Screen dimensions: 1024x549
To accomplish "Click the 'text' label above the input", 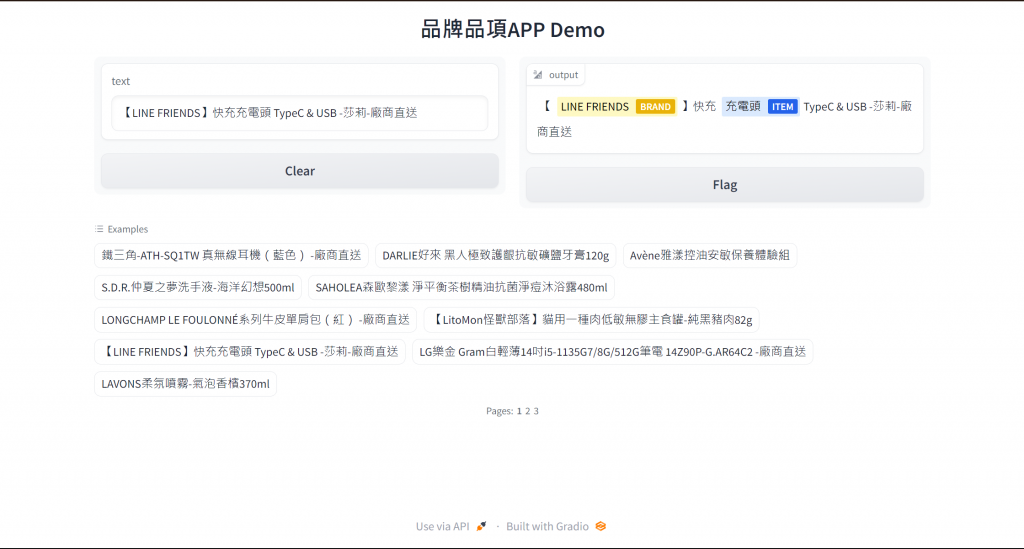I will pos(121,81).
